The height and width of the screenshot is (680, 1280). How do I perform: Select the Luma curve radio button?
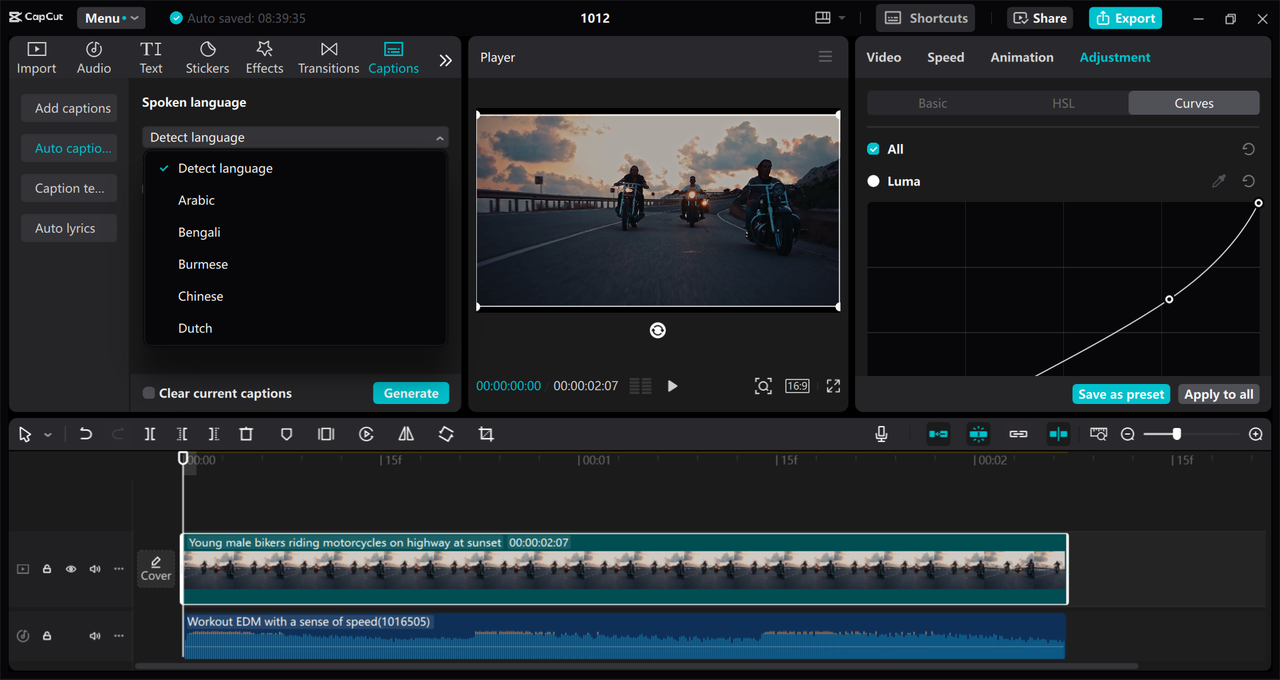[873, 181]
